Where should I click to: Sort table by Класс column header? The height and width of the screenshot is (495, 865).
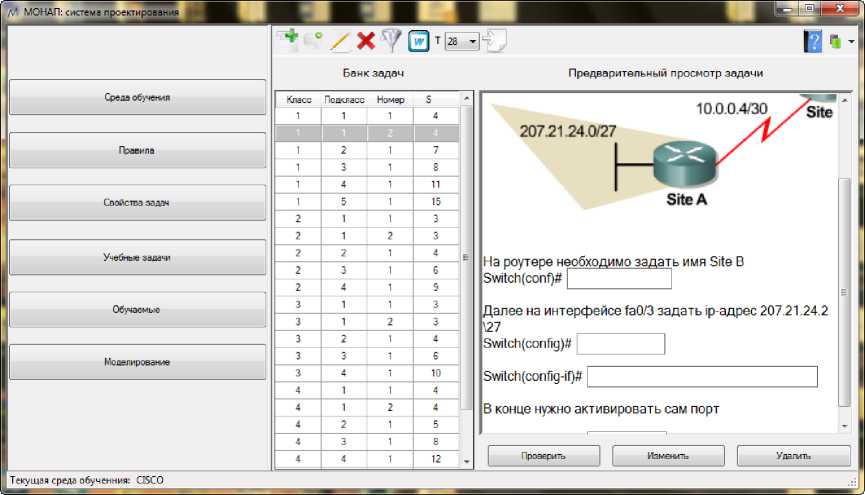298,99
